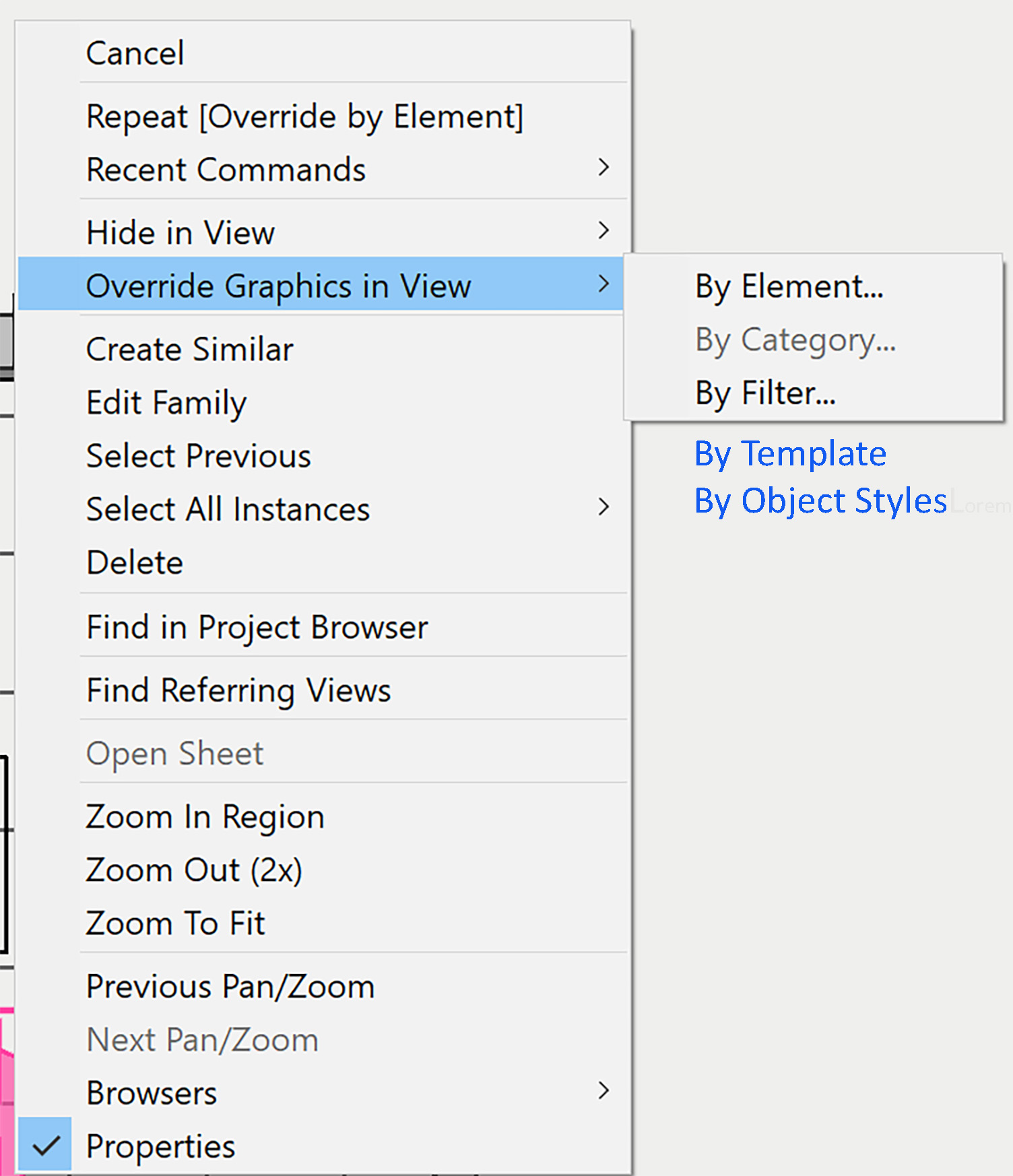The width and height of the screenshot is (1013, 1176).
Task: Click Select Previous
Action: 198,456
